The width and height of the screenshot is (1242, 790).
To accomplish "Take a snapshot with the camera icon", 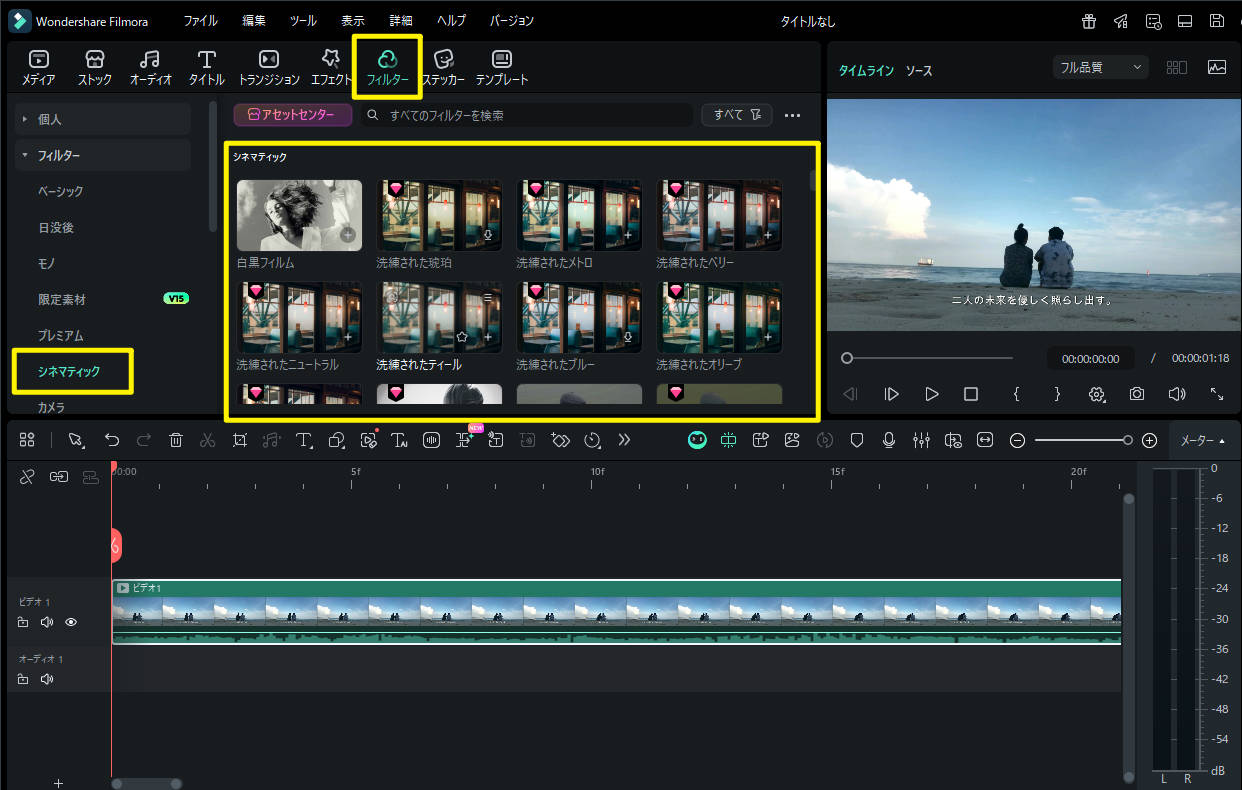I will coord(1137,394).
